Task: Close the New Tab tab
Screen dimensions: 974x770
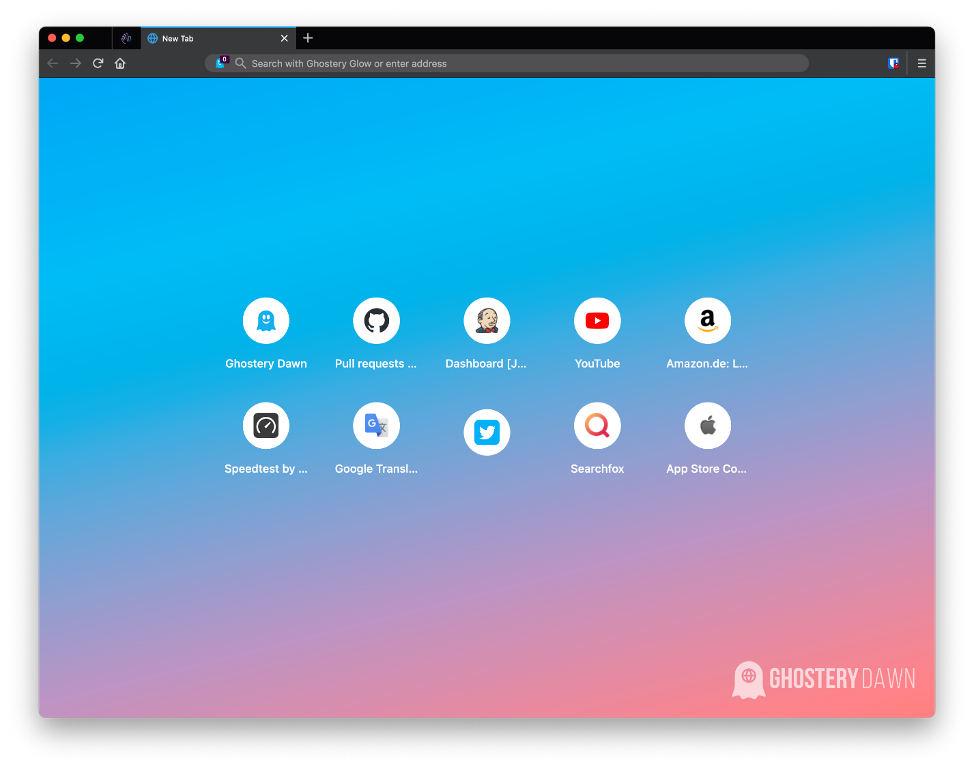Action: coord(284,38)
